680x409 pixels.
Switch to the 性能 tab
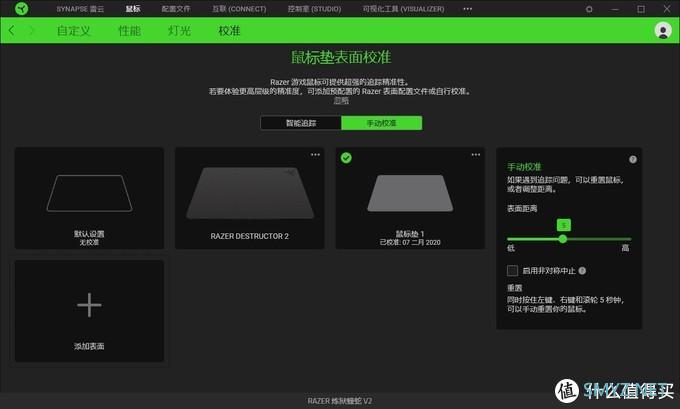(129, 31)
